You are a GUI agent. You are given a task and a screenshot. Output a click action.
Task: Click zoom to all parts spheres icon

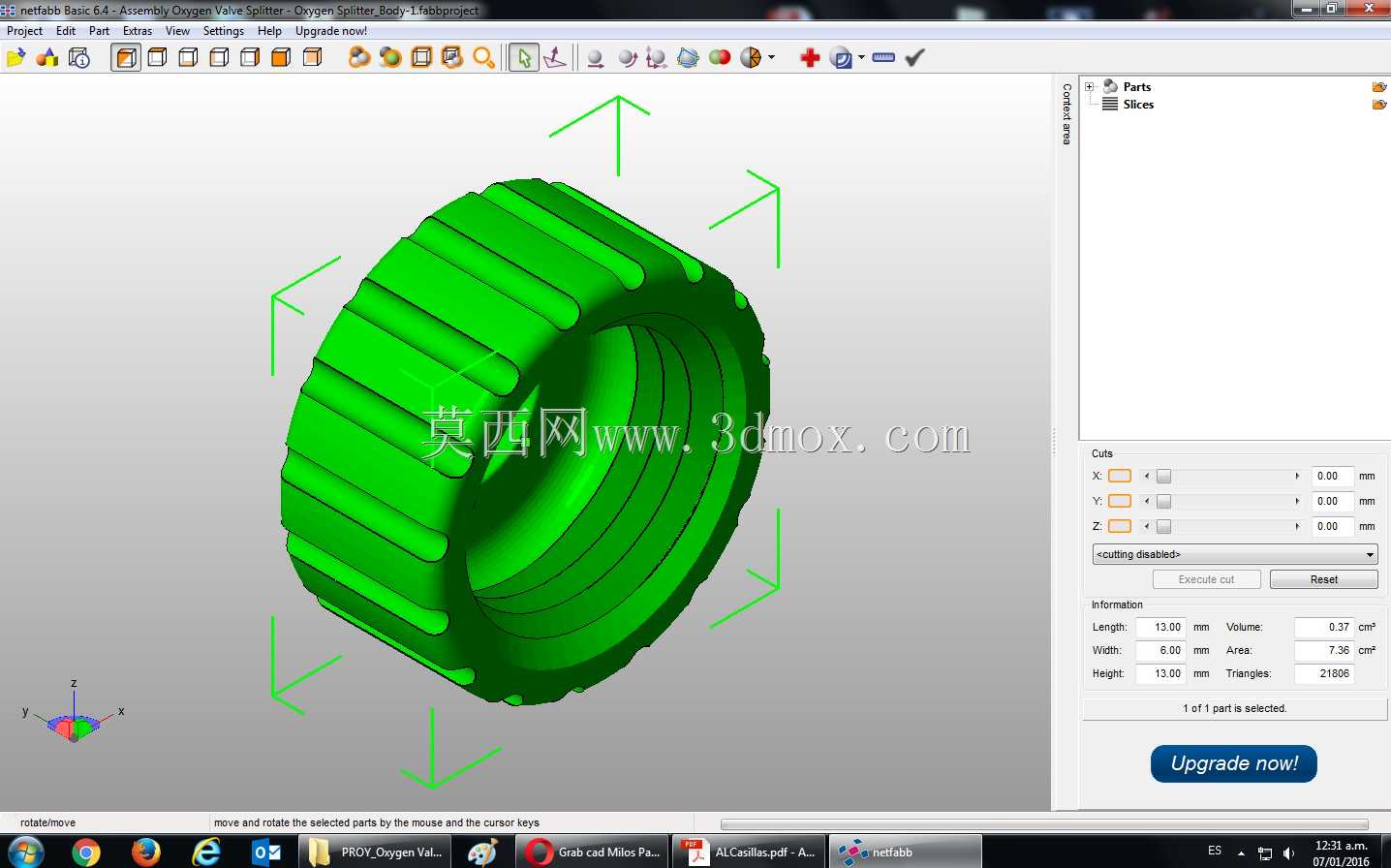[x=359, y=58]
